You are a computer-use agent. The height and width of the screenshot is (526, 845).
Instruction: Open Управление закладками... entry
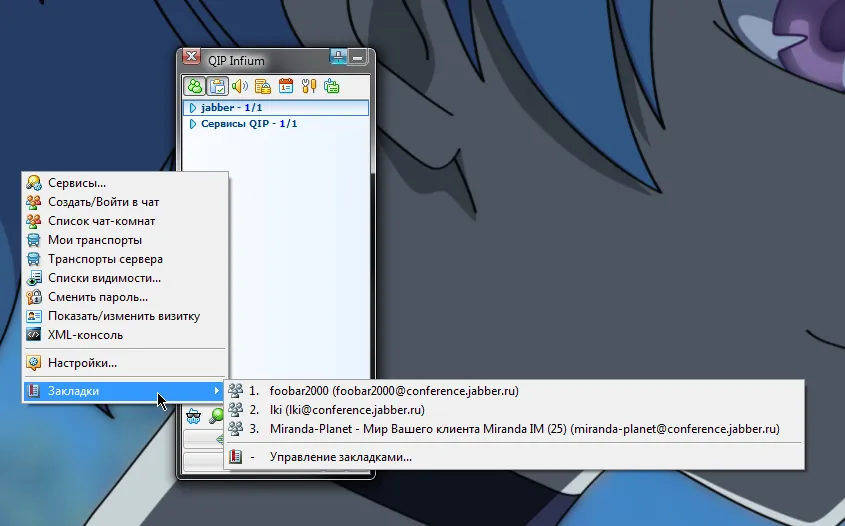point(514,457)
